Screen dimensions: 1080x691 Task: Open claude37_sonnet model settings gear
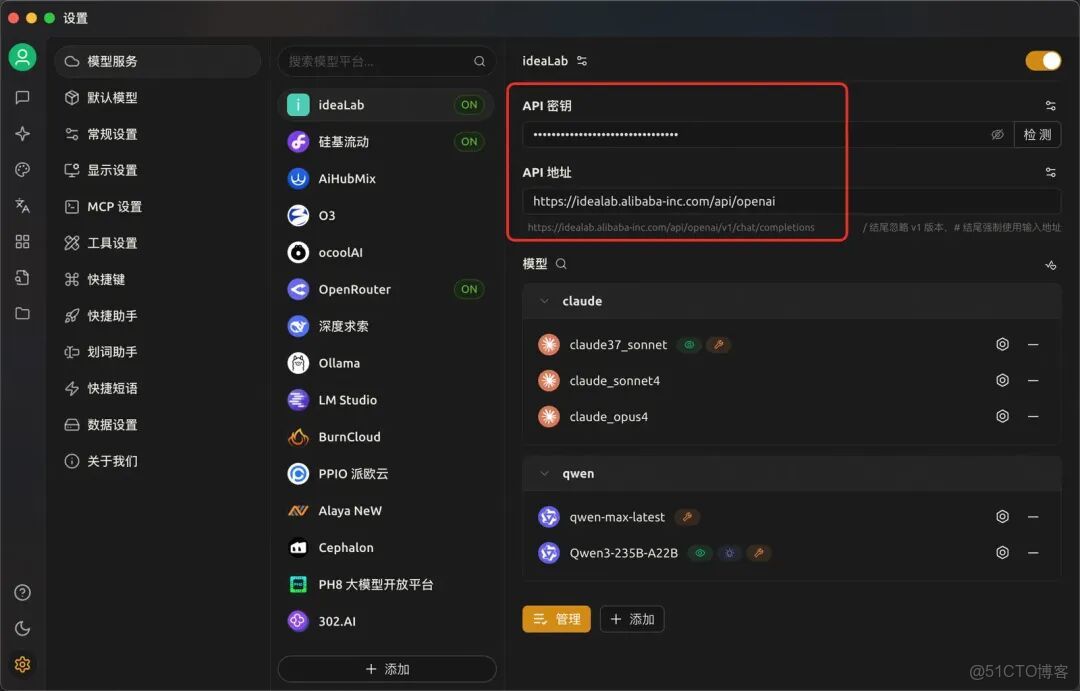[1002, 344]
